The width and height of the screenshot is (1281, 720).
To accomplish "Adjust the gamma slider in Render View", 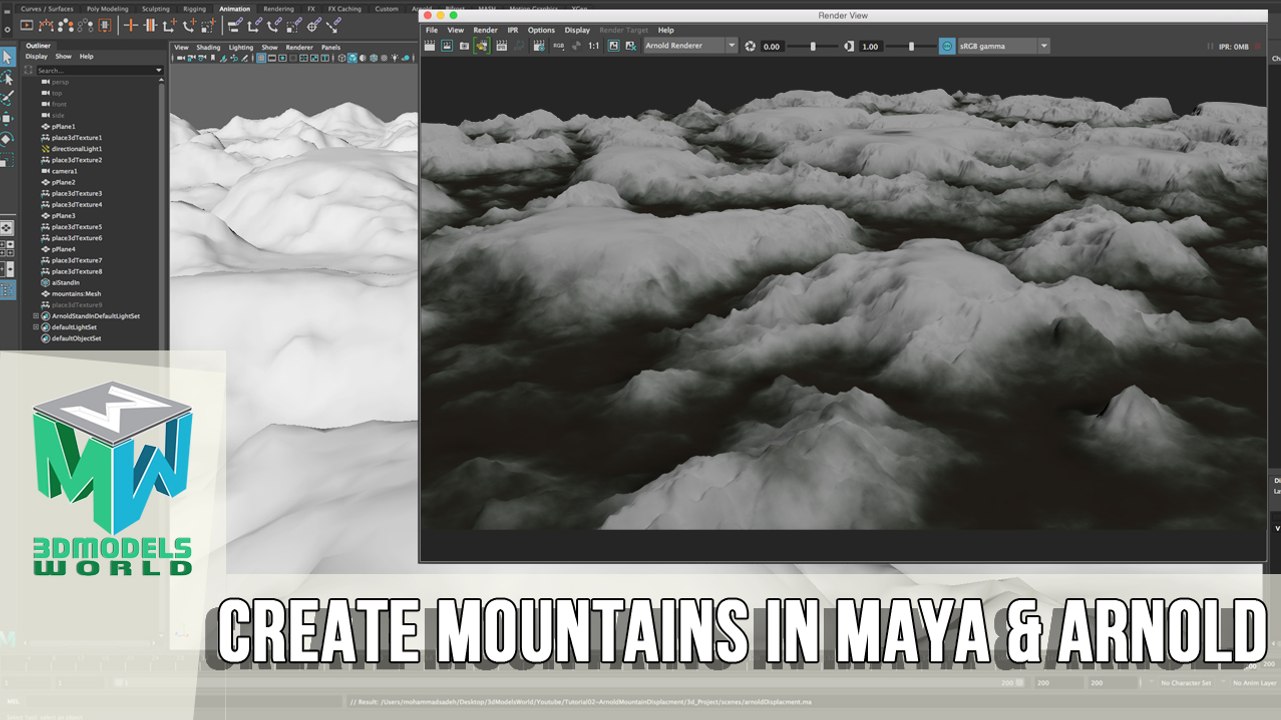I will coord(911,46).
